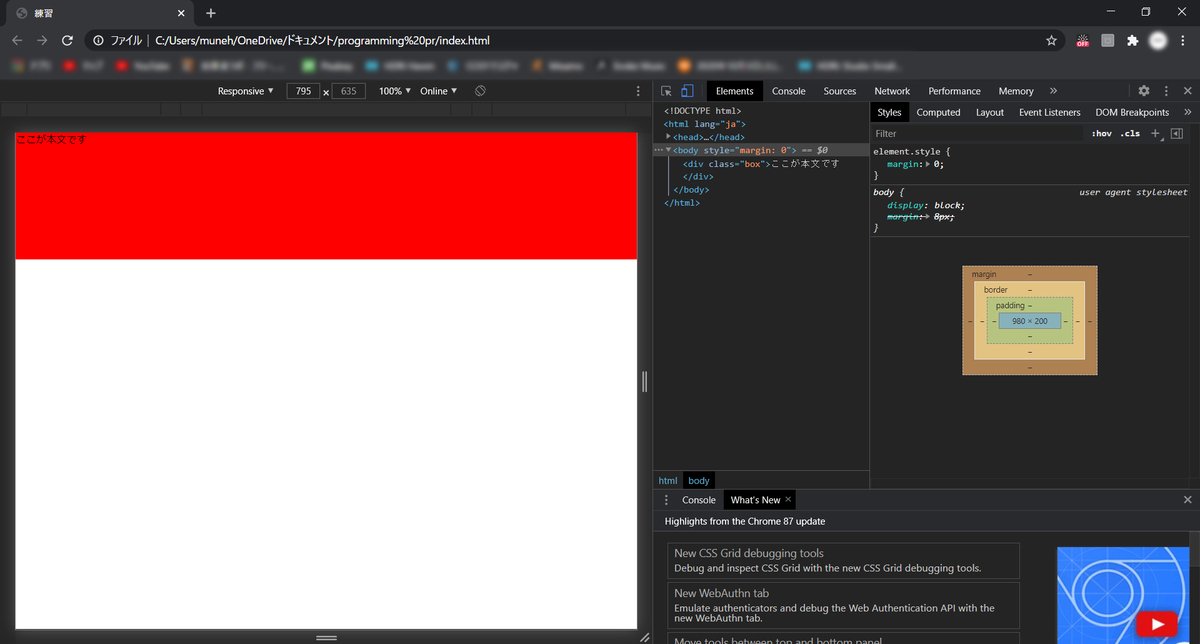Image resolution: width=1200 pixels, height=644 pixels.
Task: Open the Extensions puzzle icon
Action: [1132, 41]
